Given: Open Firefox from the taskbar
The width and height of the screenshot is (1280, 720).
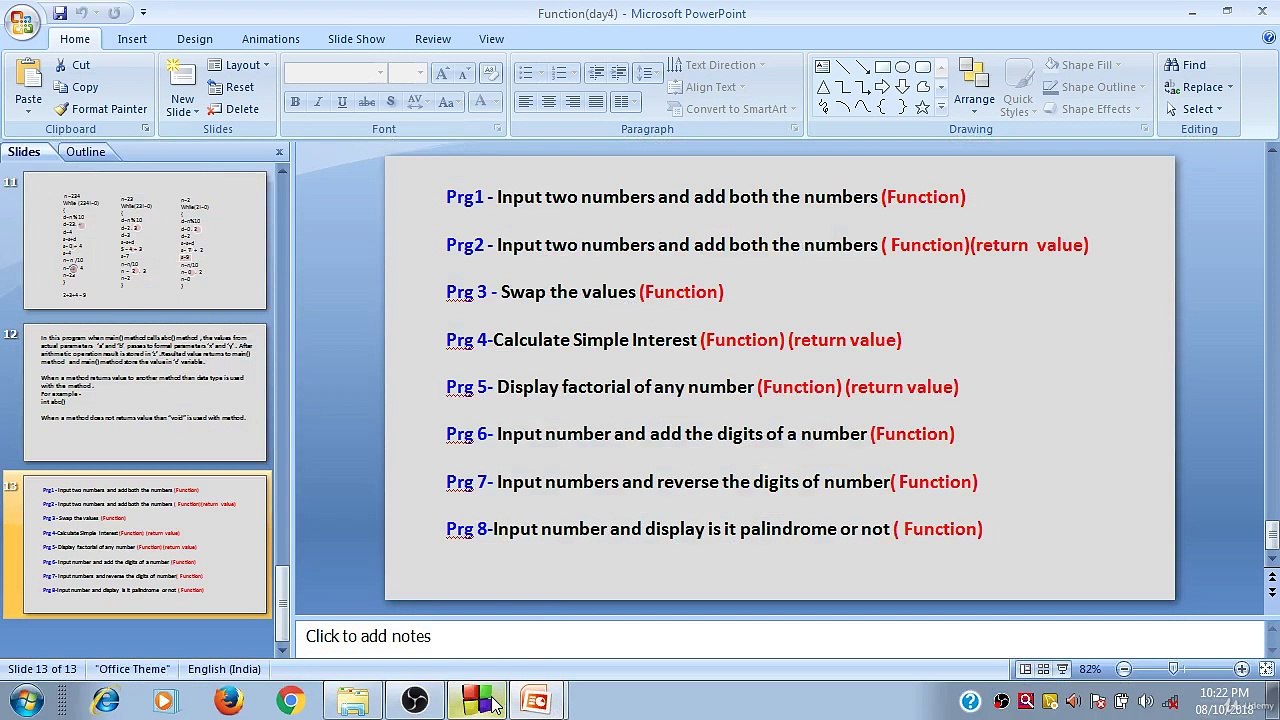Looking at the screenshot, I should (228, 700).
